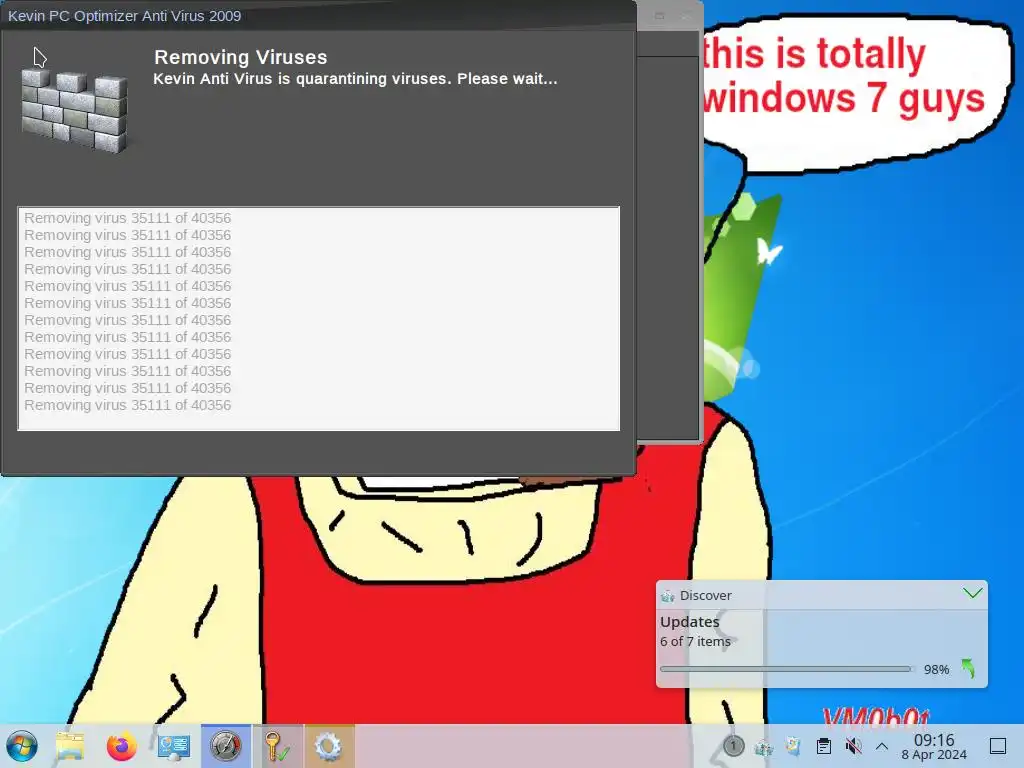Image resolution: width=1024 pixels, height=768 pixels.
Task: Unmute the muted volume tray icon
Action: [853, 746]
